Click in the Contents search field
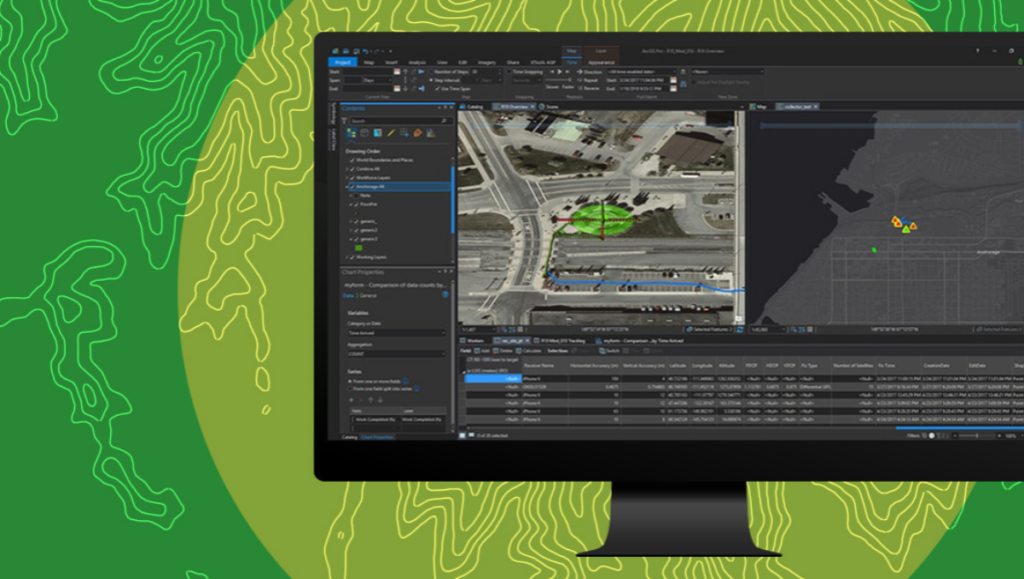The width and height of the screenshot is (1024, 579). point(400,121)
